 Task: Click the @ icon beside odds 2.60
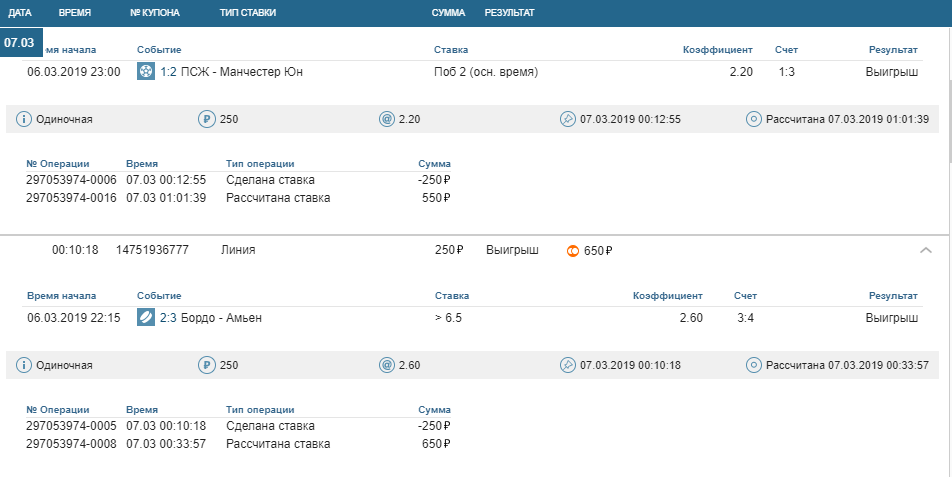pyautogui.click(x=387, y=365)
